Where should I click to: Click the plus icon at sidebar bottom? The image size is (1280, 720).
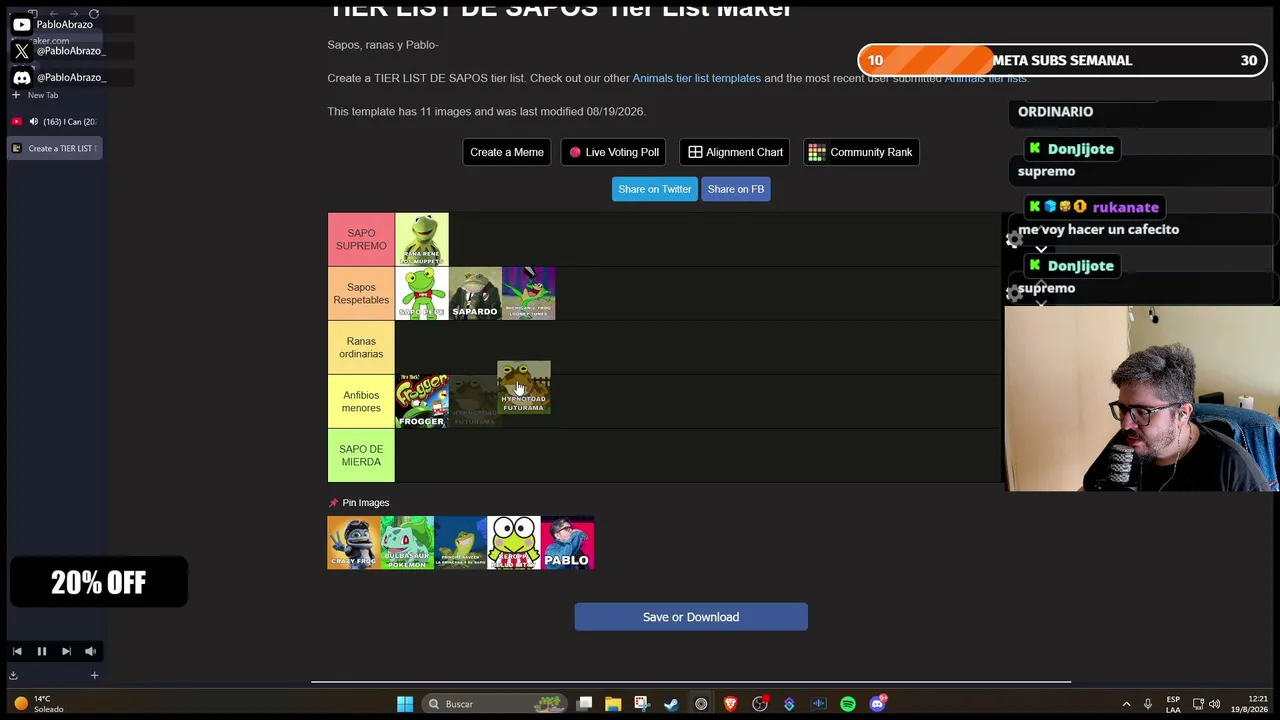(94, 676)
